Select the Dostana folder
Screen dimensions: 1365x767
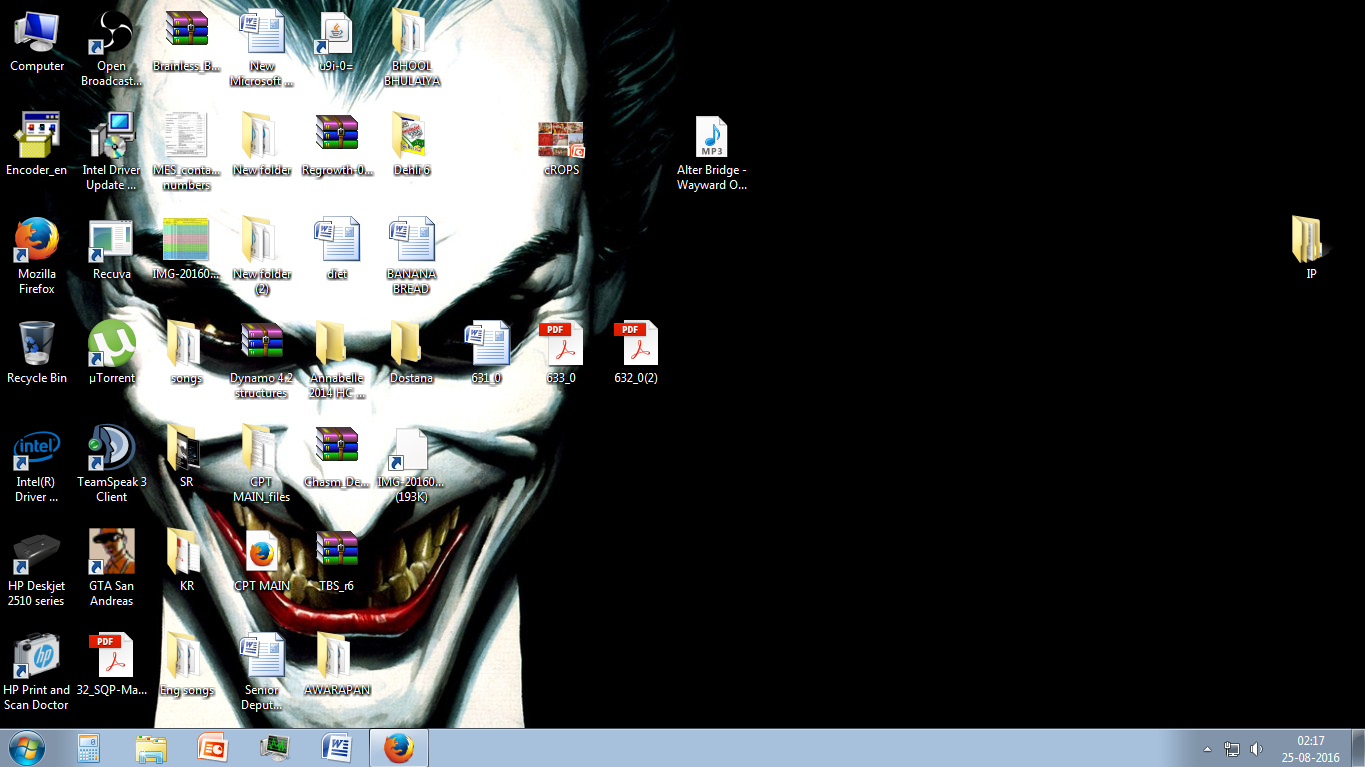412,353
